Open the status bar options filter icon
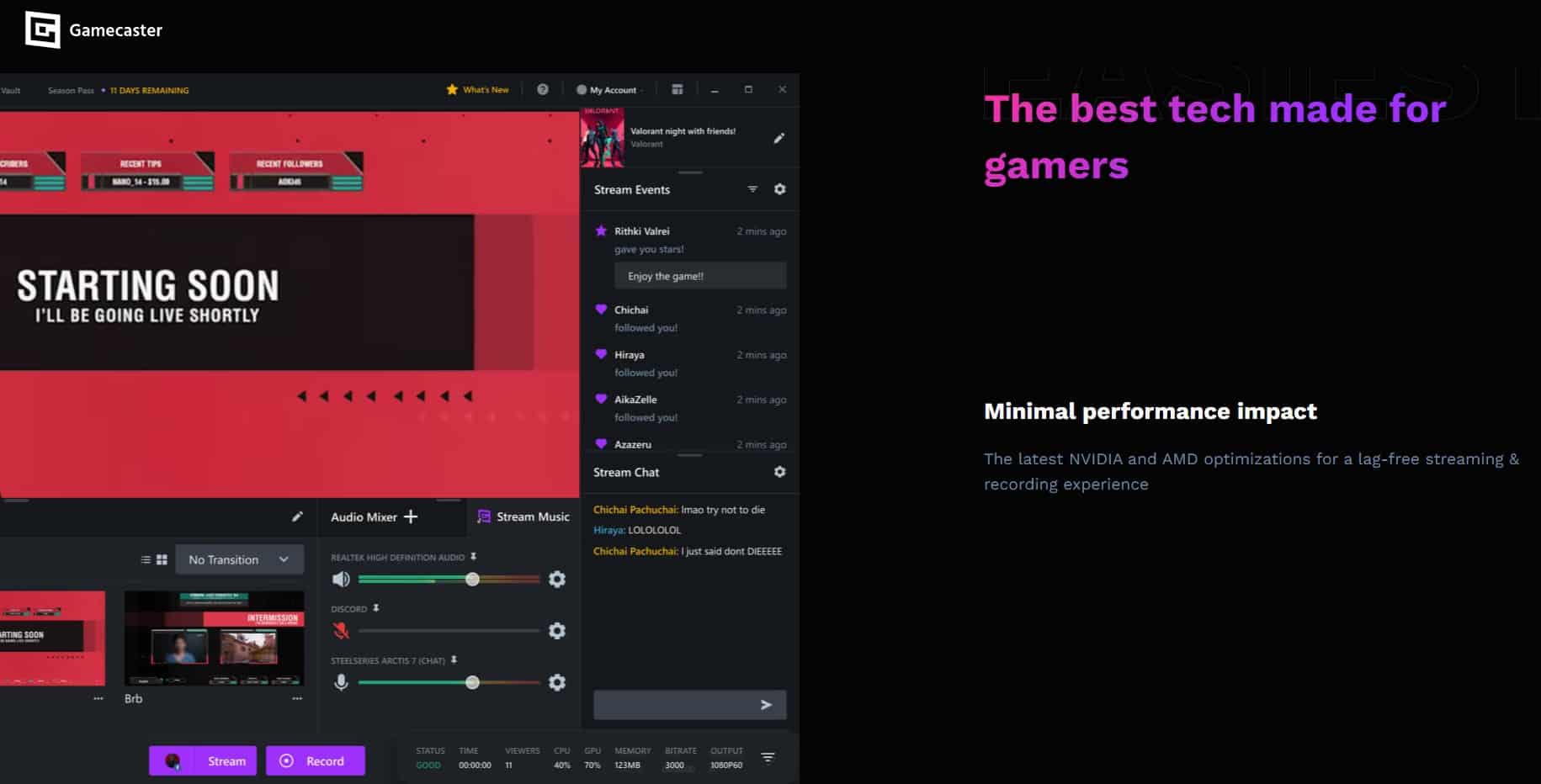Screen dimensions: 1541x784 pyautogui.click(x=768, y=758)
